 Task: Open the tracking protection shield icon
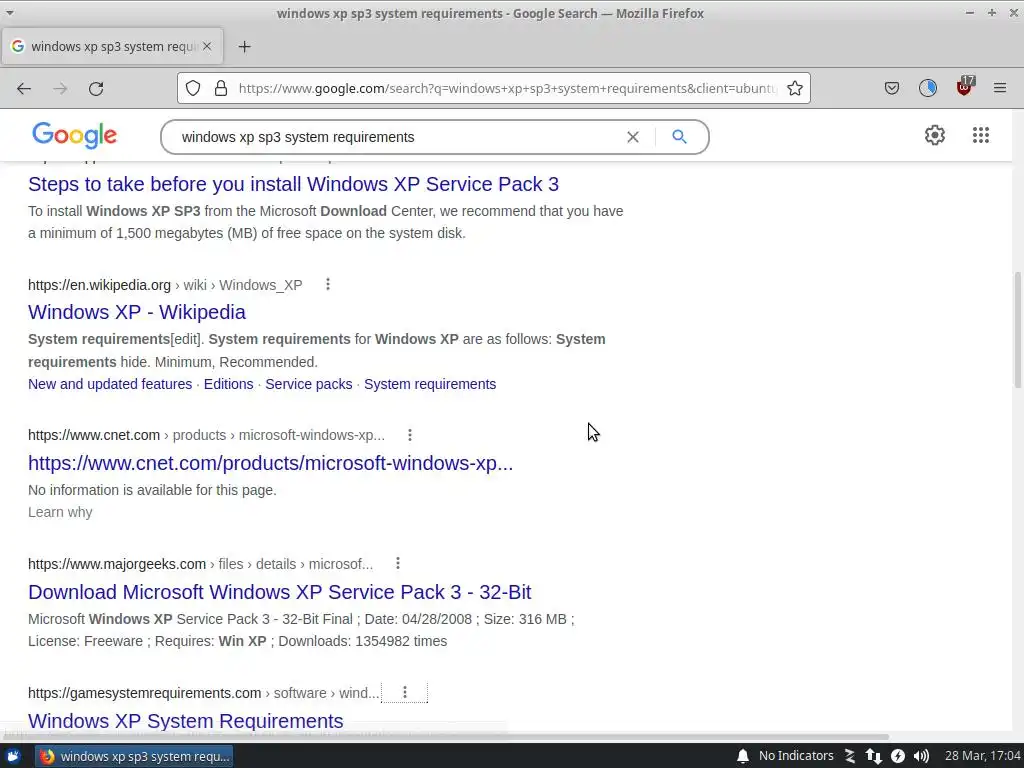(193, 88)
